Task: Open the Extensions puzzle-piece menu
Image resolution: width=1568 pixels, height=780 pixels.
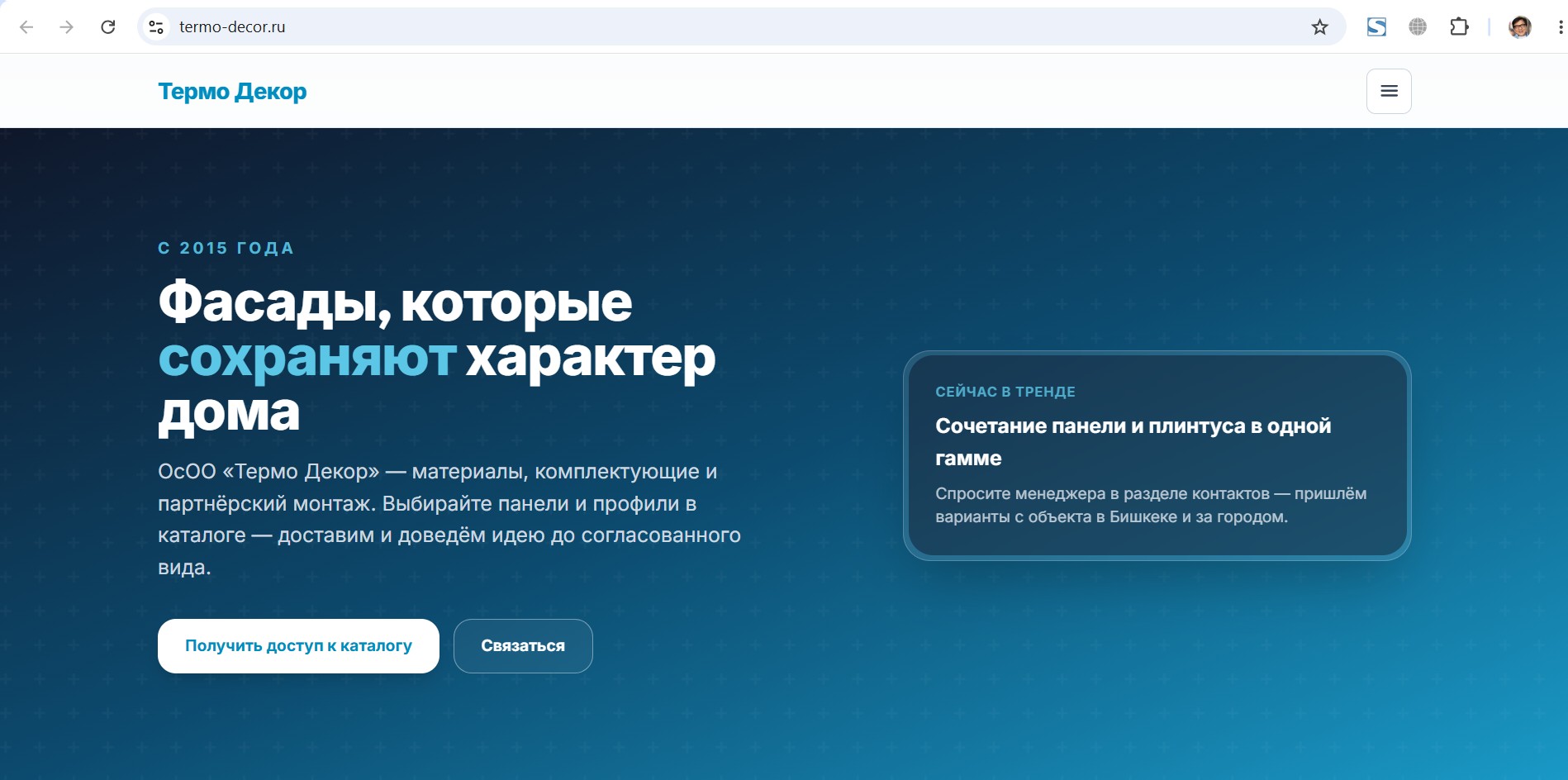Action: click(x=1459, y=27)
